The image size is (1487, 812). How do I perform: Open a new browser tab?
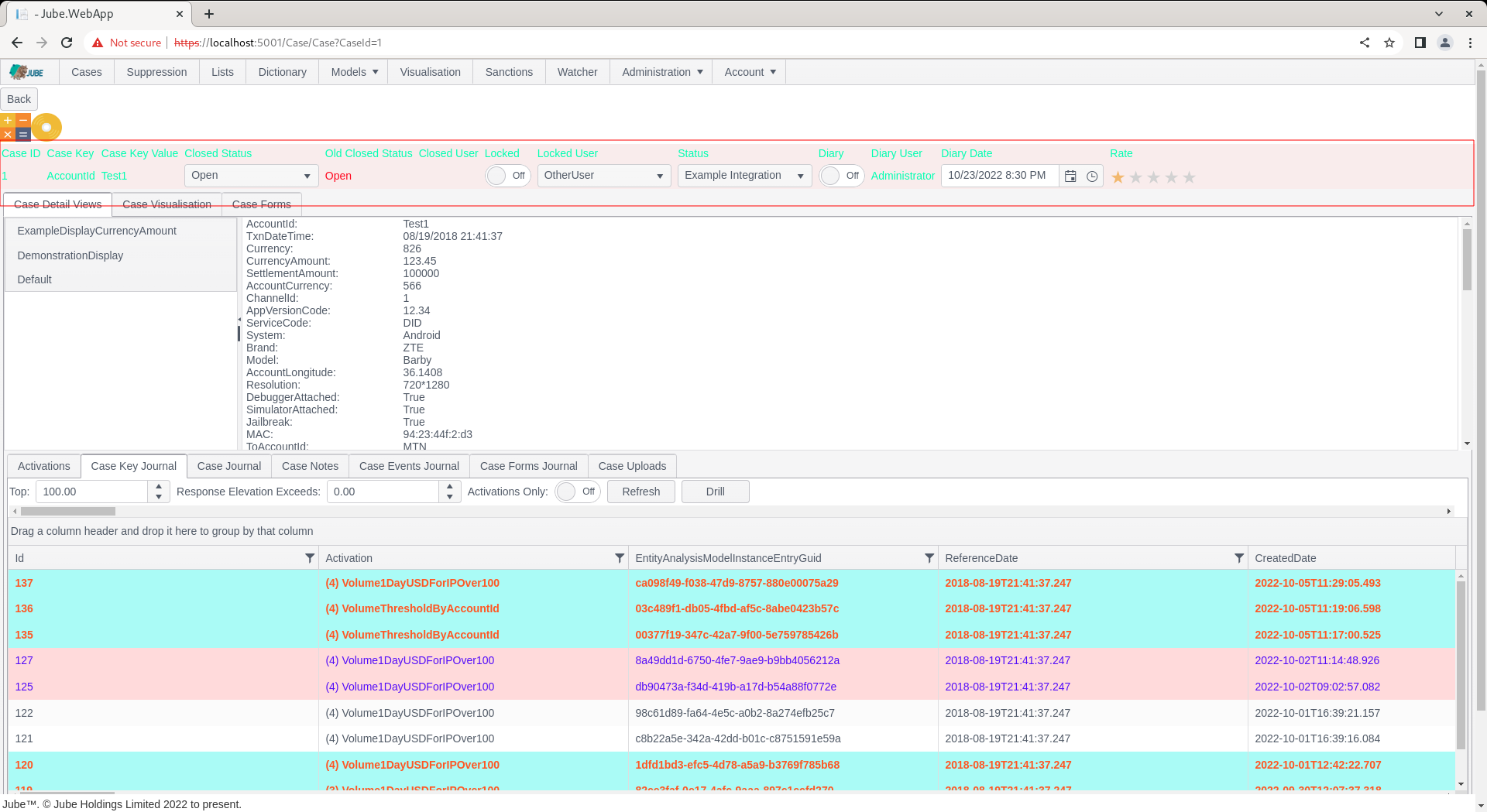point(209,14)
